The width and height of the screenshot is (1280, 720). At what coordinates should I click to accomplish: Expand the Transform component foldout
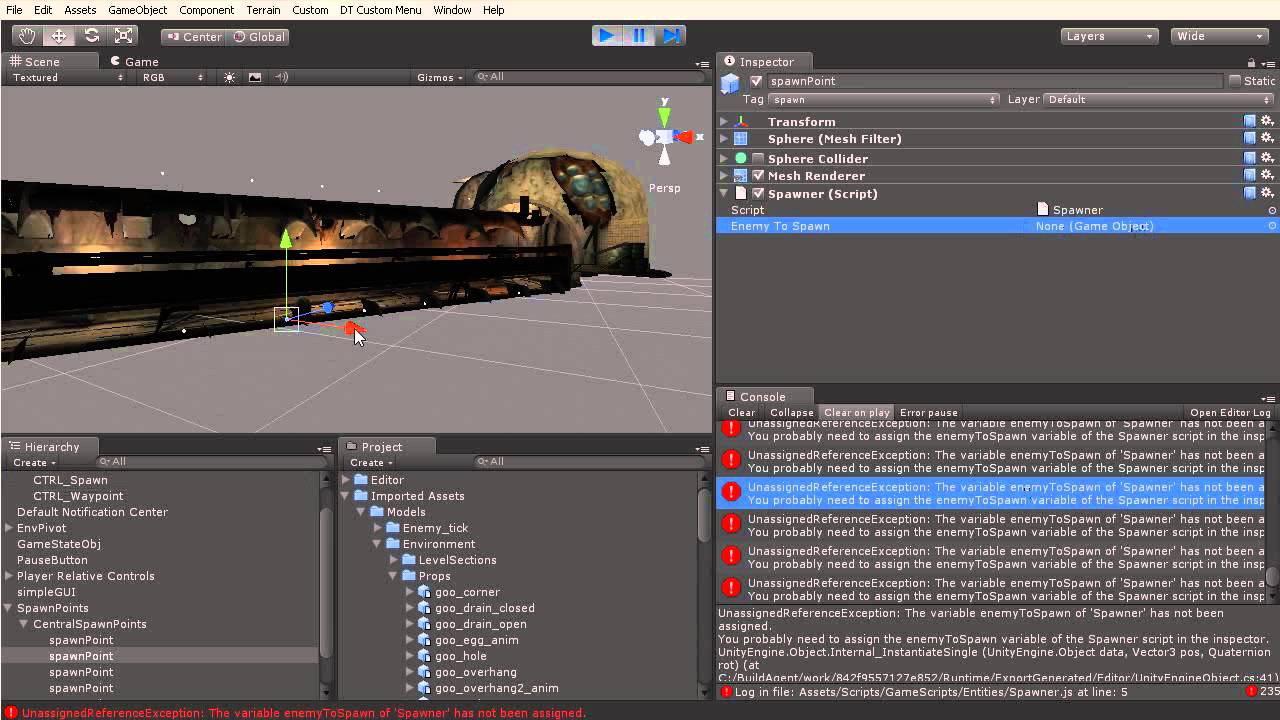pyautogui.click(x=724, y=121)
